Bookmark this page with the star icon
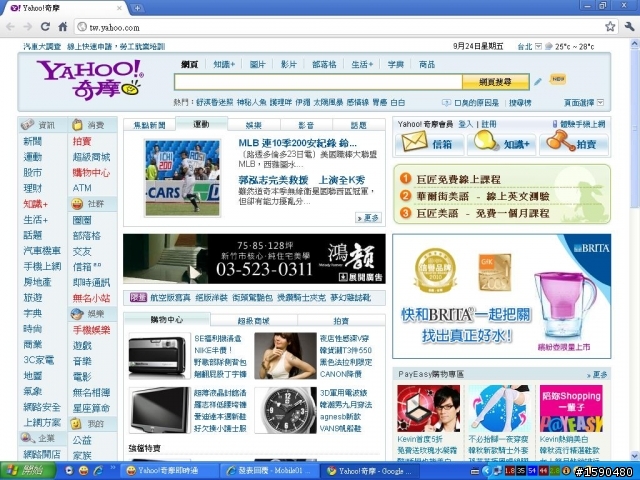 coord(610,27)
